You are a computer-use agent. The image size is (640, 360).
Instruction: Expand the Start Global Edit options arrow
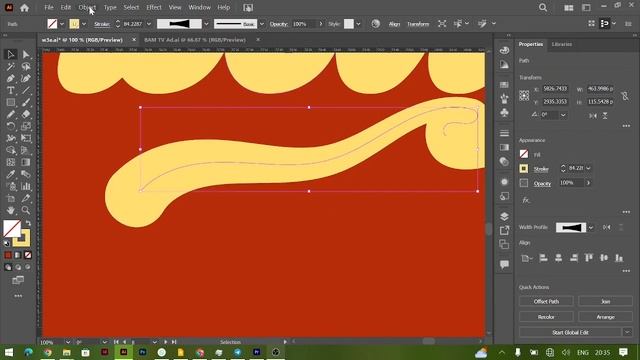pyautogui.click(x=627, y=332)
